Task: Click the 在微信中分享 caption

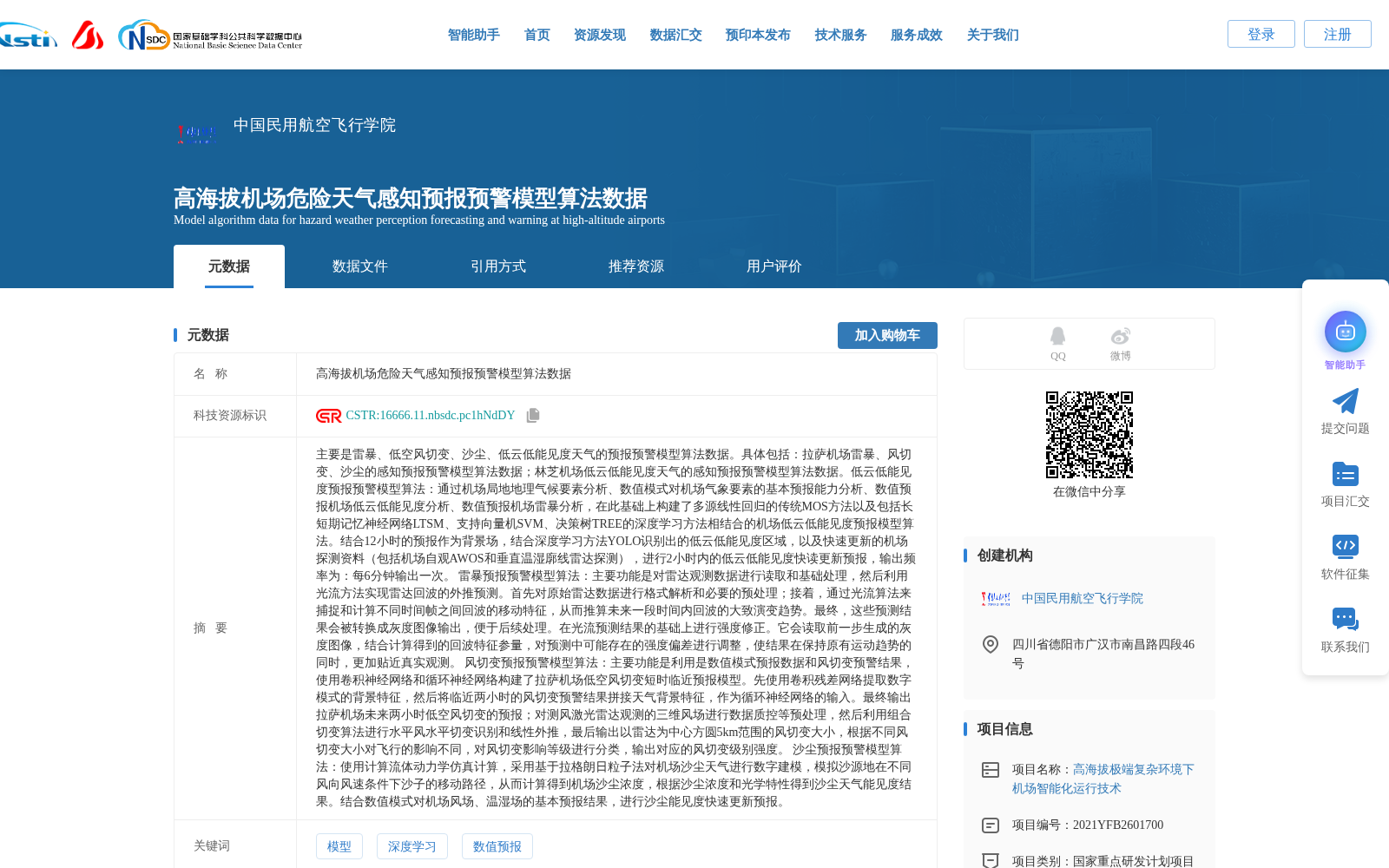Action: point(1089,492)
